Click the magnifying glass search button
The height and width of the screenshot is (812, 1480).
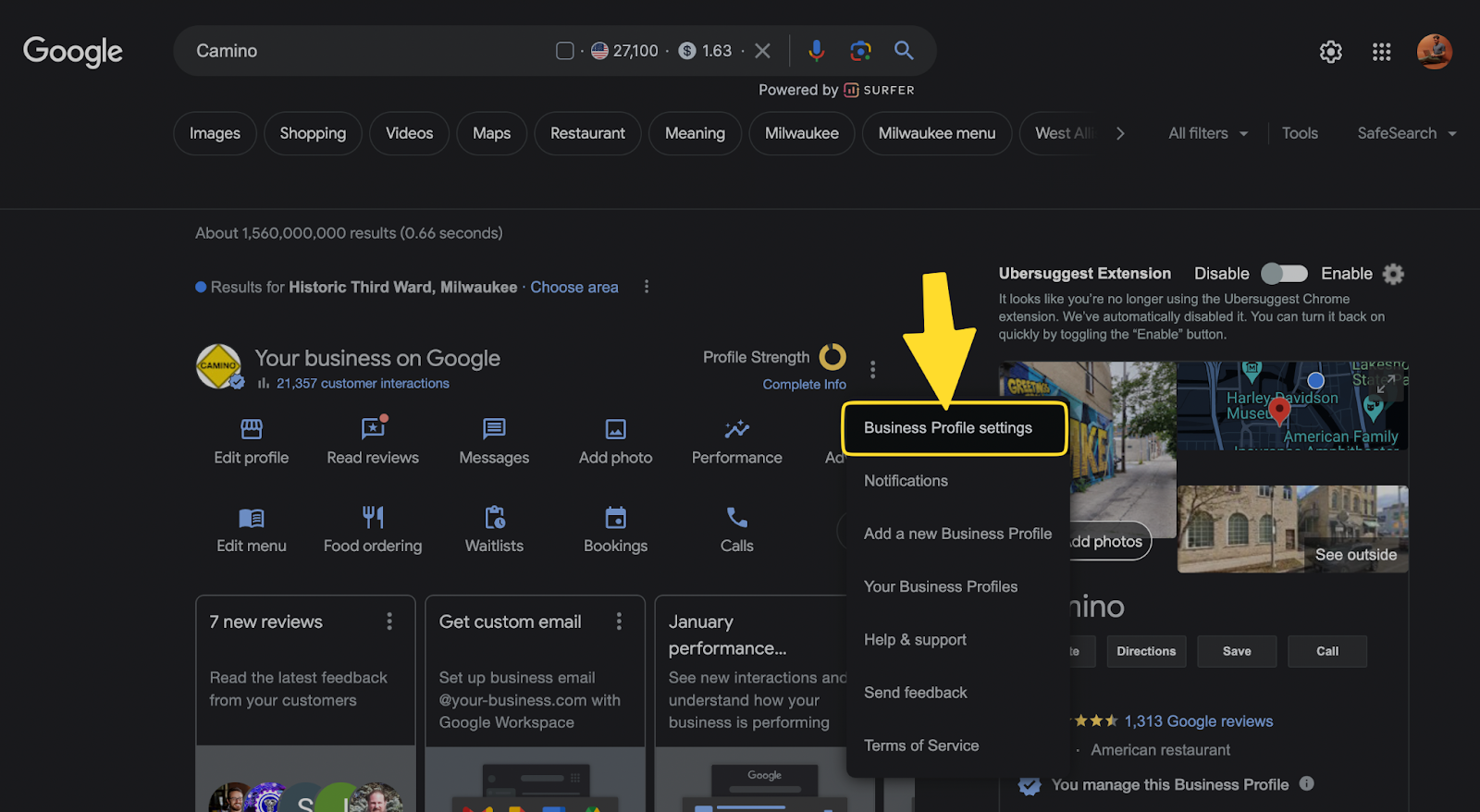[x=904, y=51]
